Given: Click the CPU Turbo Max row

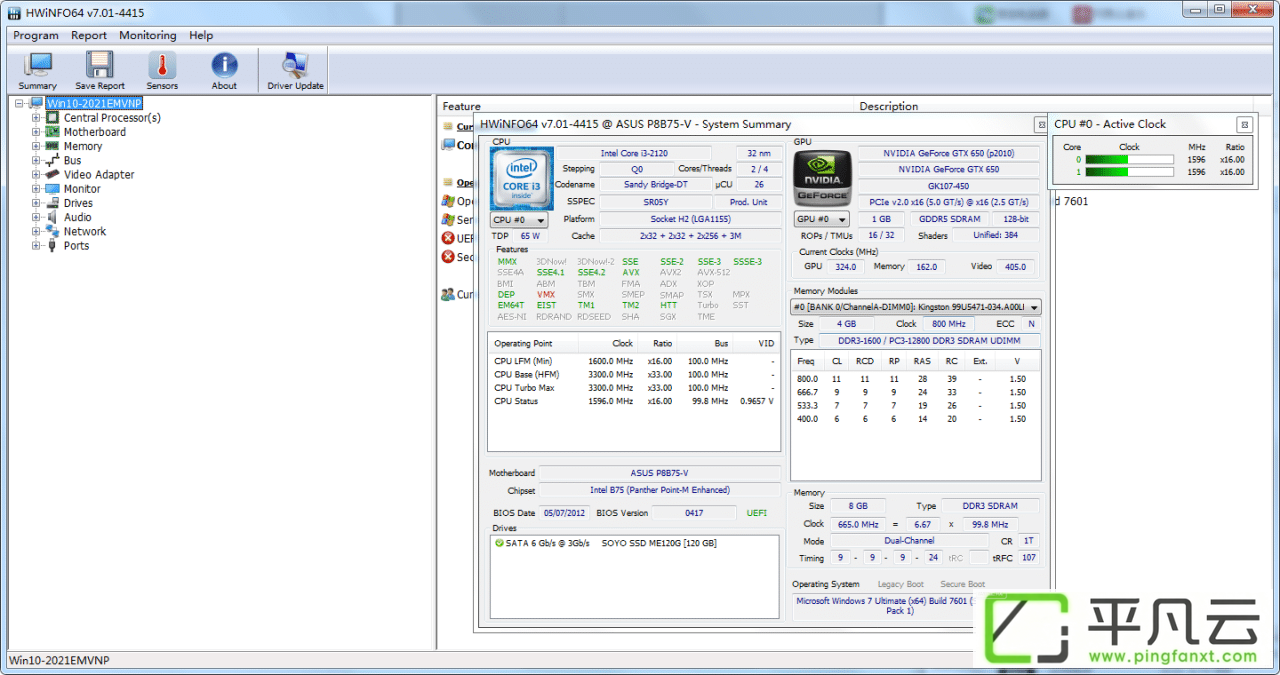Looking at the screenshot, I should tap(634, 388).
